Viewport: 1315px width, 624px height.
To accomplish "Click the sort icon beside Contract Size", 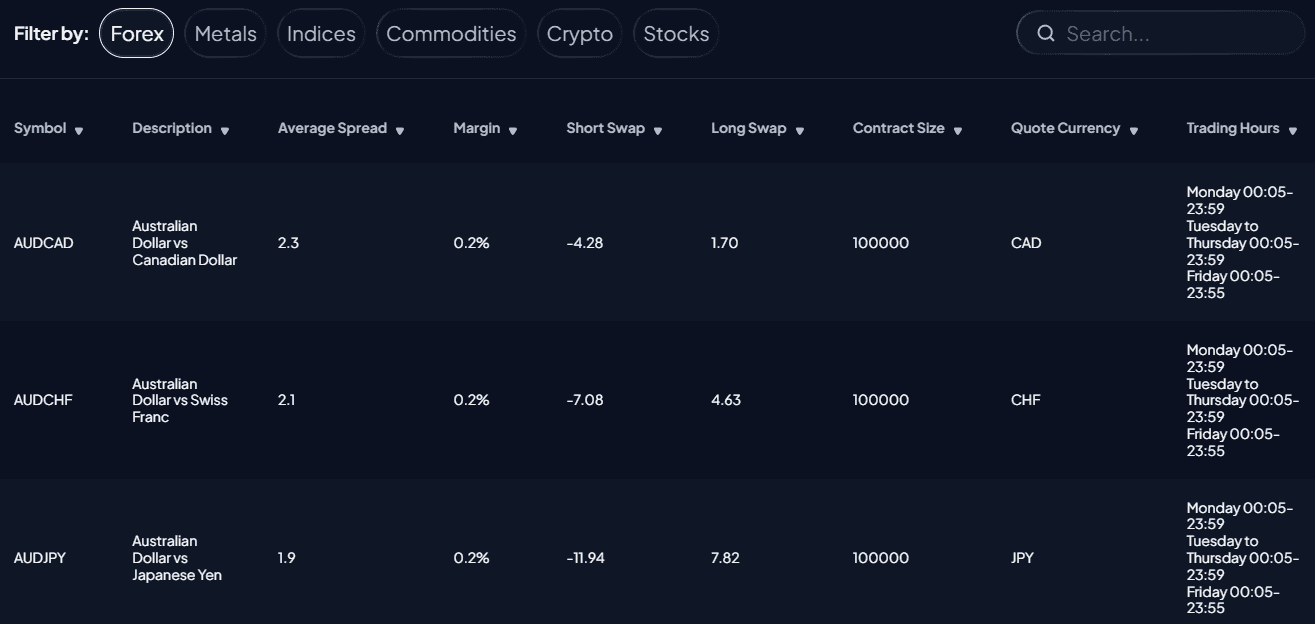I will (958, 129).
